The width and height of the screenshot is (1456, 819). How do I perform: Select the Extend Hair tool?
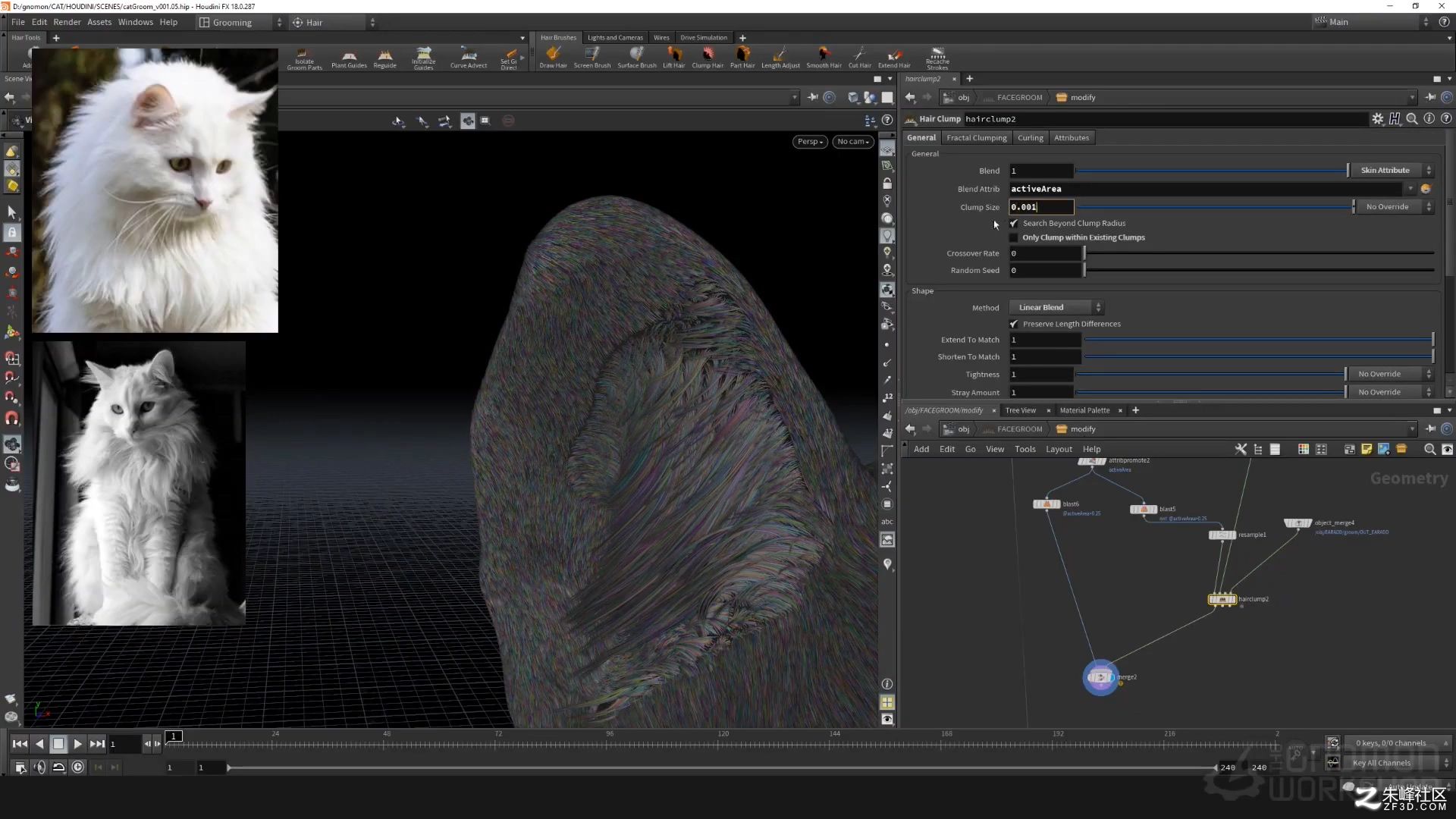tap(894, 58)
